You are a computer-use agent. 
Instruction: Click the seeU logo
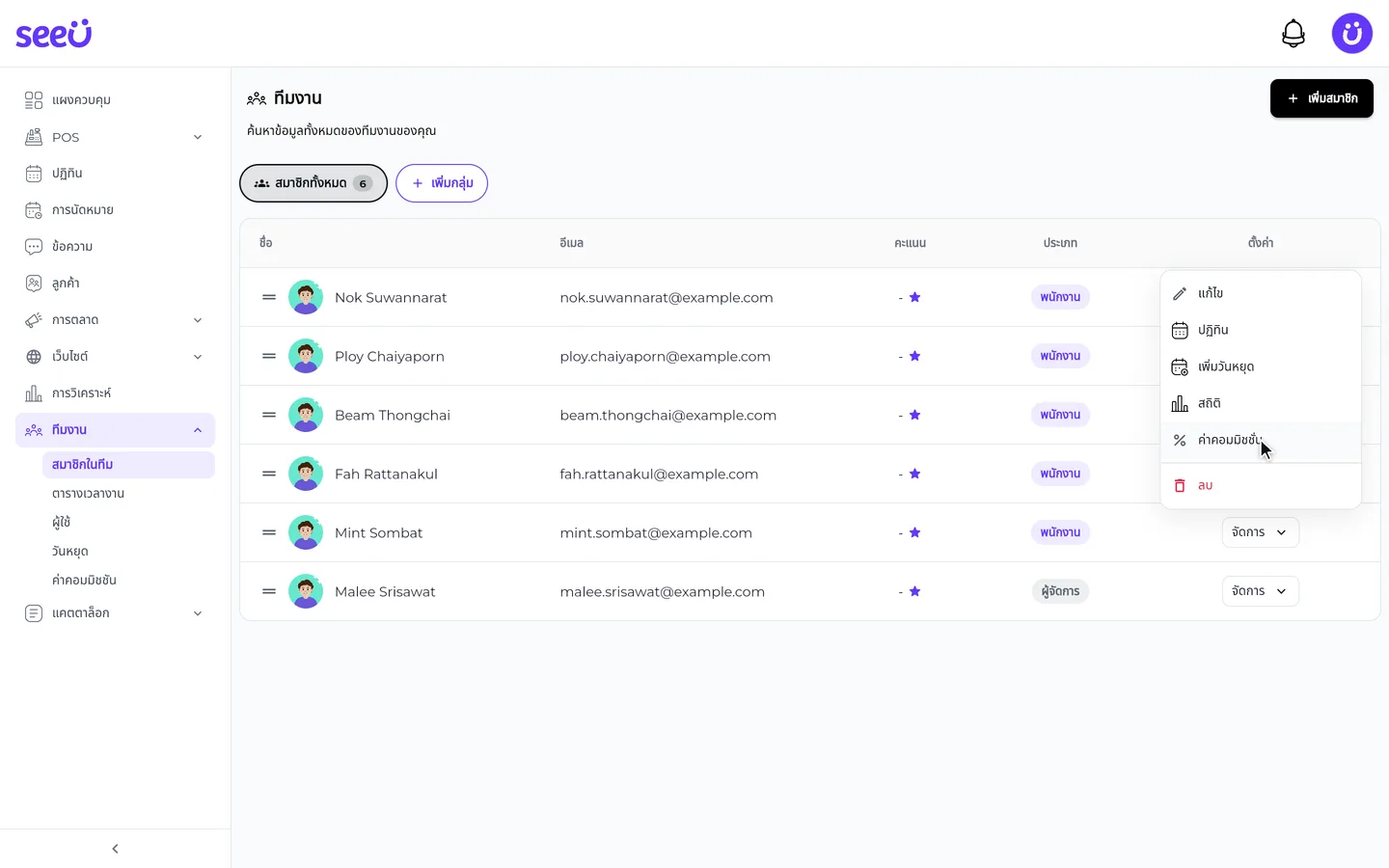[x=54, y=34]
